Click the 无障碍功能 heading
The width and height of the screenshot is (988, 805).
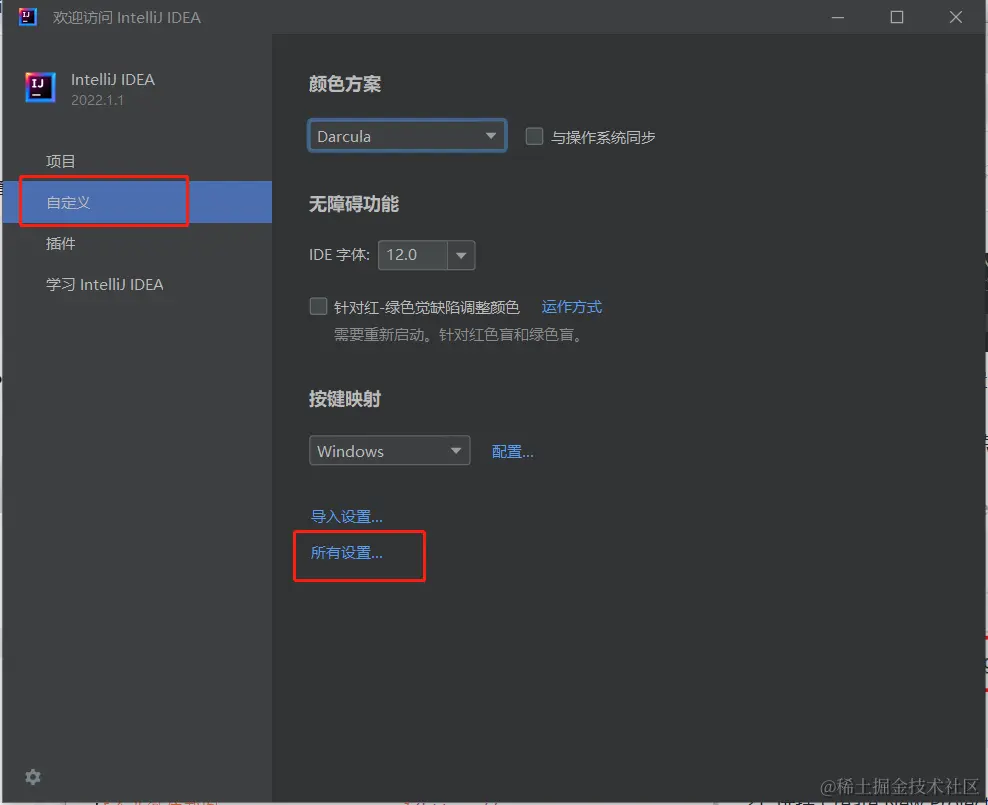[x=353, y=203]
